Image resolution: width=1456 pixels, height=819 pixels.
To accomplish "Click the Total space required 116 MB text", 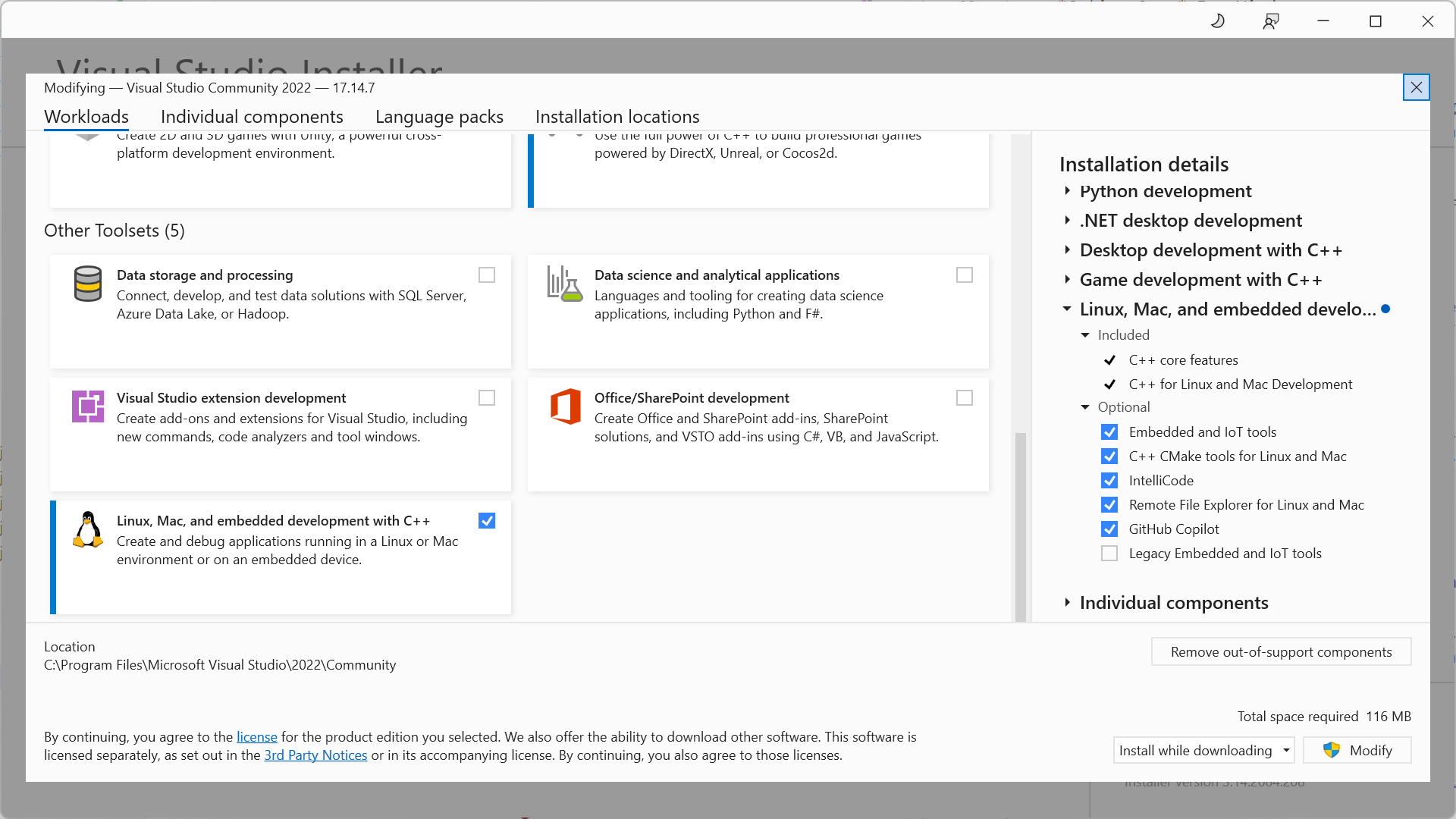I will (x=1324, y=717).
